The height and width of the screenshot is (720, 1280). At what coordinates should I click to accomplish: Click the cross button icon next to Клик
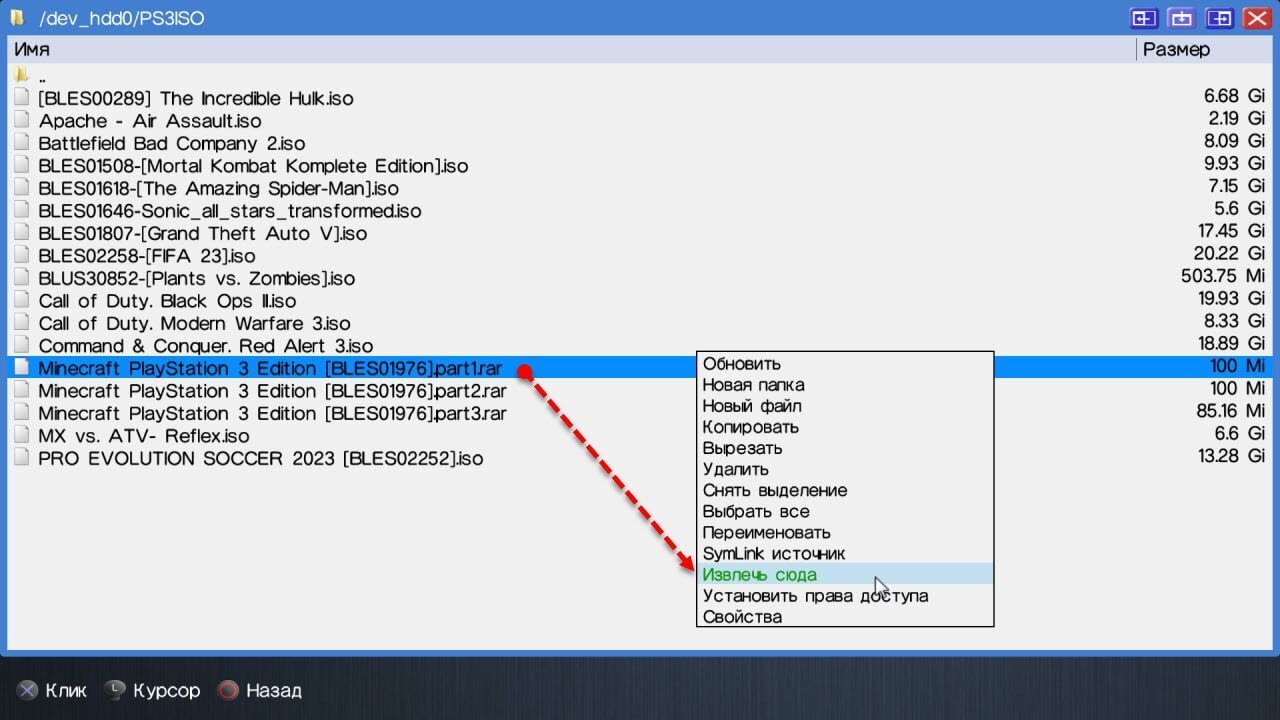(x=28, y=690)
